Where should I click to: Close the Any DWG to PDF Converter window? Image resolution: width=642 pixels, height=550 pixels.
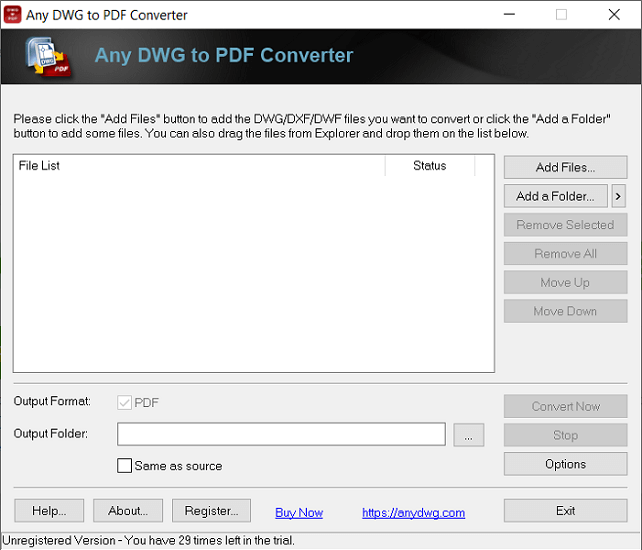pos(614,15)
